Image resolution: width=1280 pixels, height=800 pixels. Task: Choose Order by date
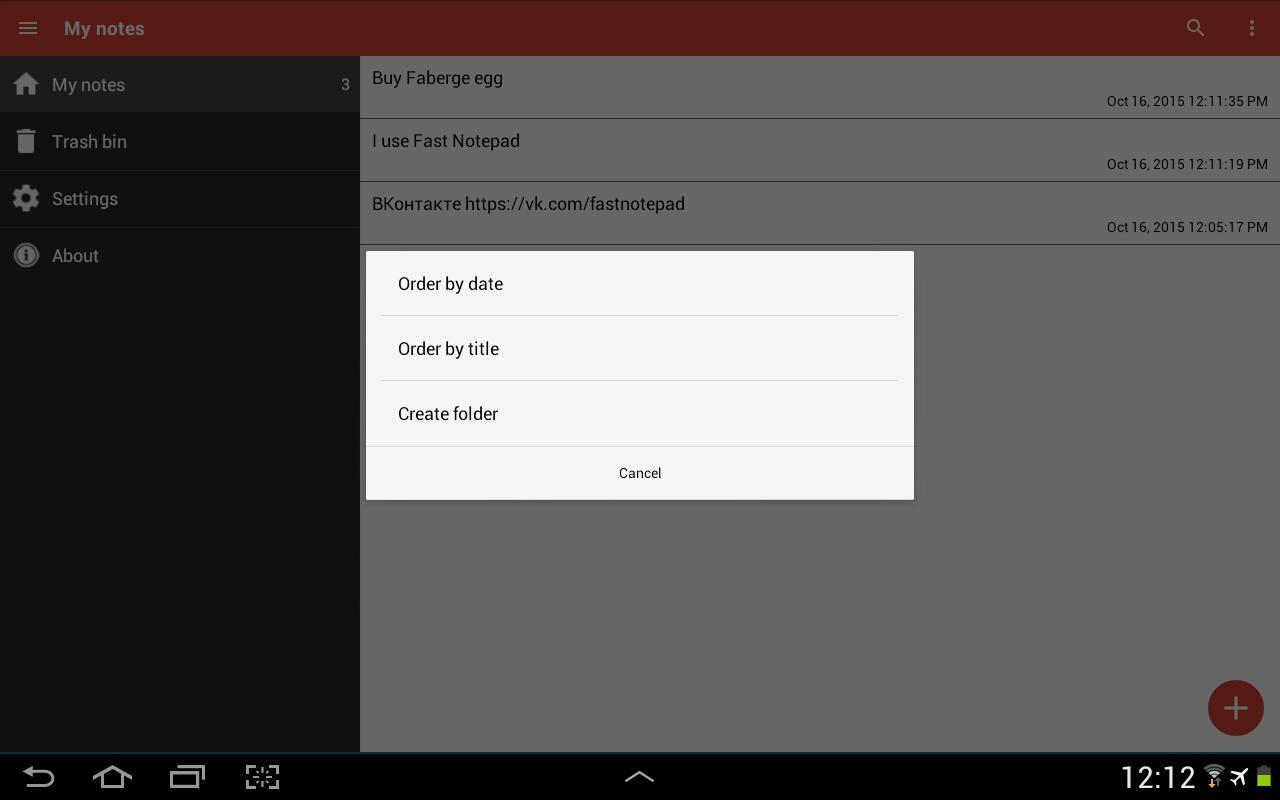640,284
